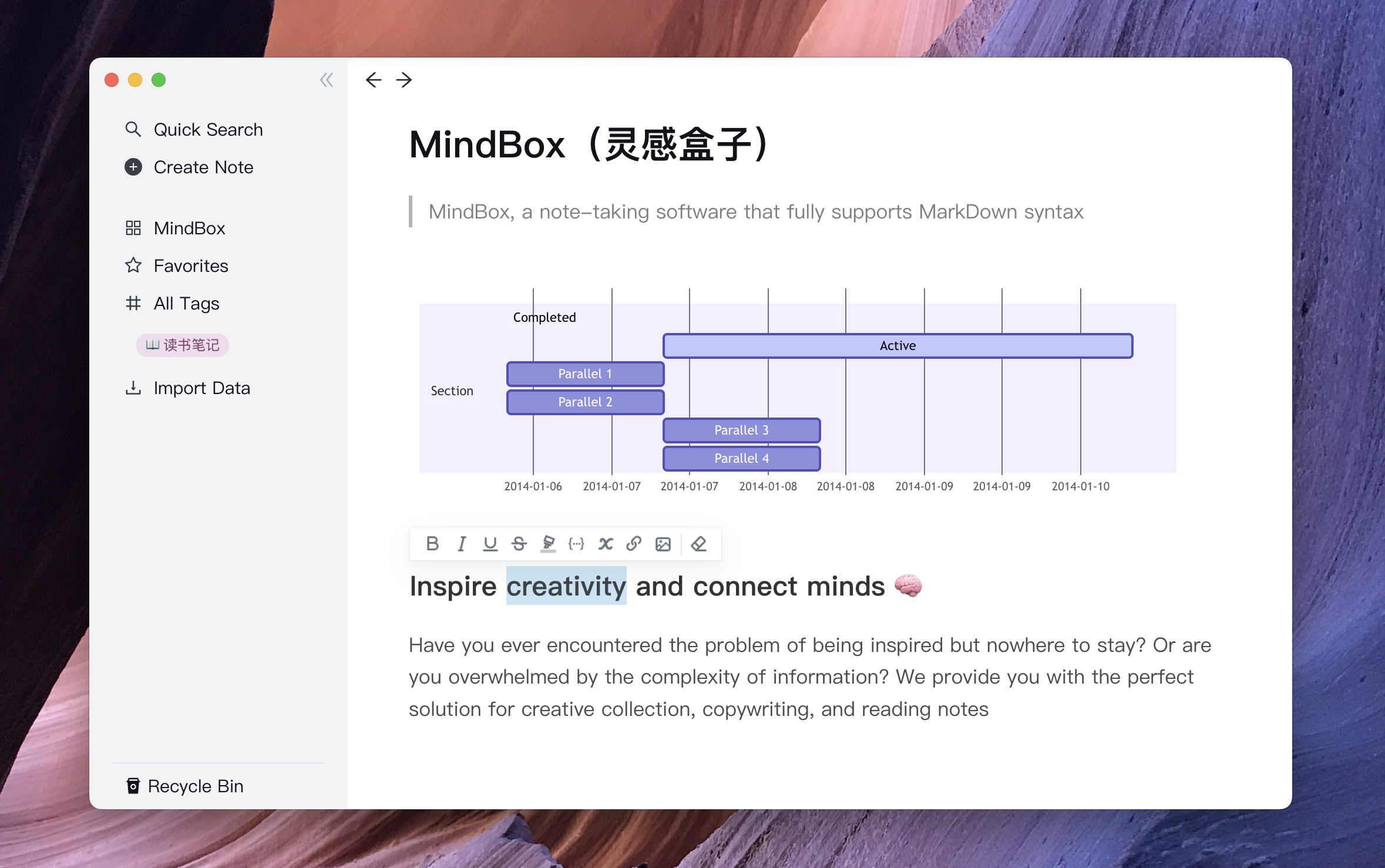Image resolution: width=1385 pixels, height=868 pixels.
Task: Insert a math formula using the toolbar
Action: point(606,544)
